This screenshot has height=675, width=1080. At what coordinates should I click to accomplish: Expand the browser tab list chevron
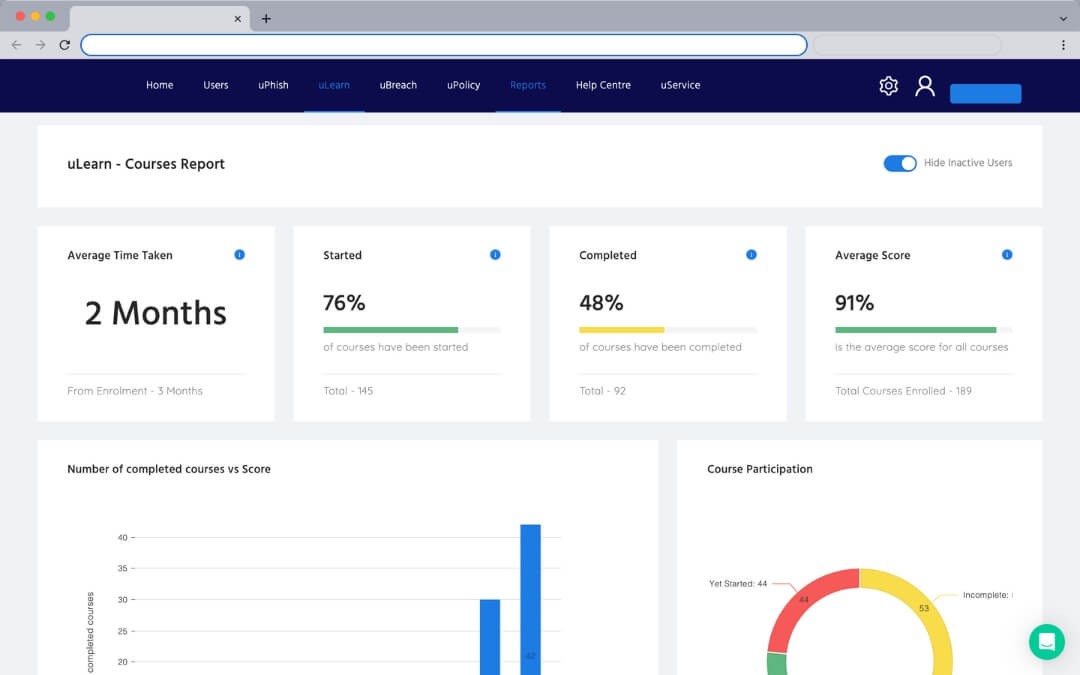click(1062, 18)
